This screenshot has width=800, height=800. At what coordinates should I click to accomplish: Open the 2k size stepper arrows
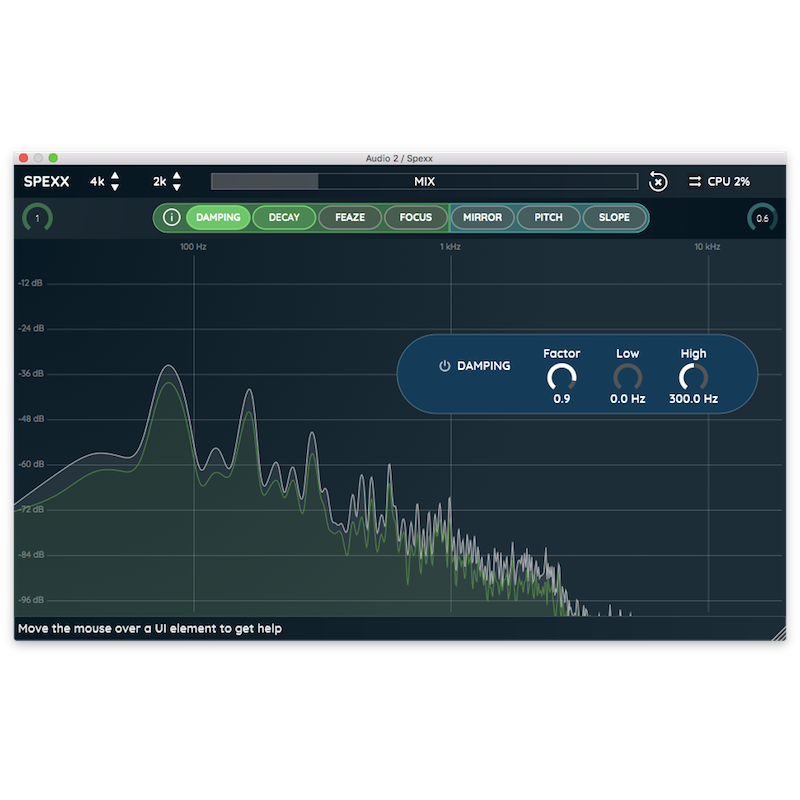click(x=177, y=182)
